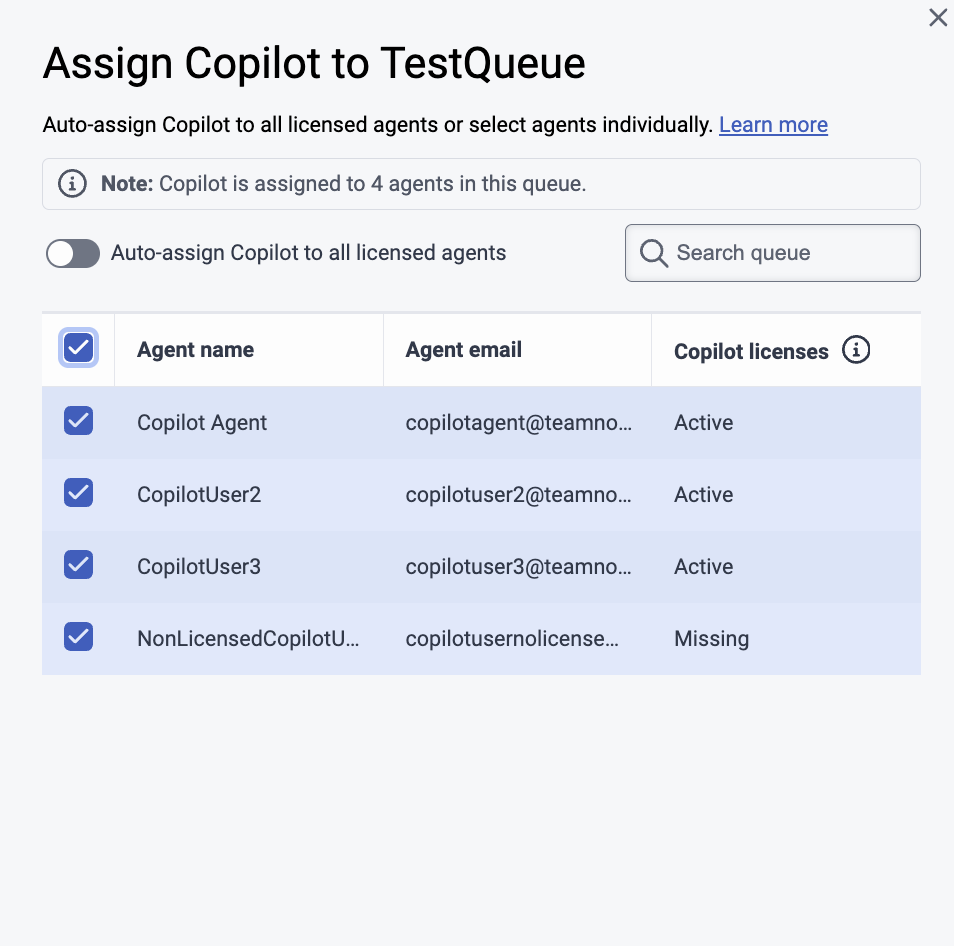This screenshot has width=954, height=946.
Task: Click the copilotuser2 email address cell
Action: pos(519,495)
